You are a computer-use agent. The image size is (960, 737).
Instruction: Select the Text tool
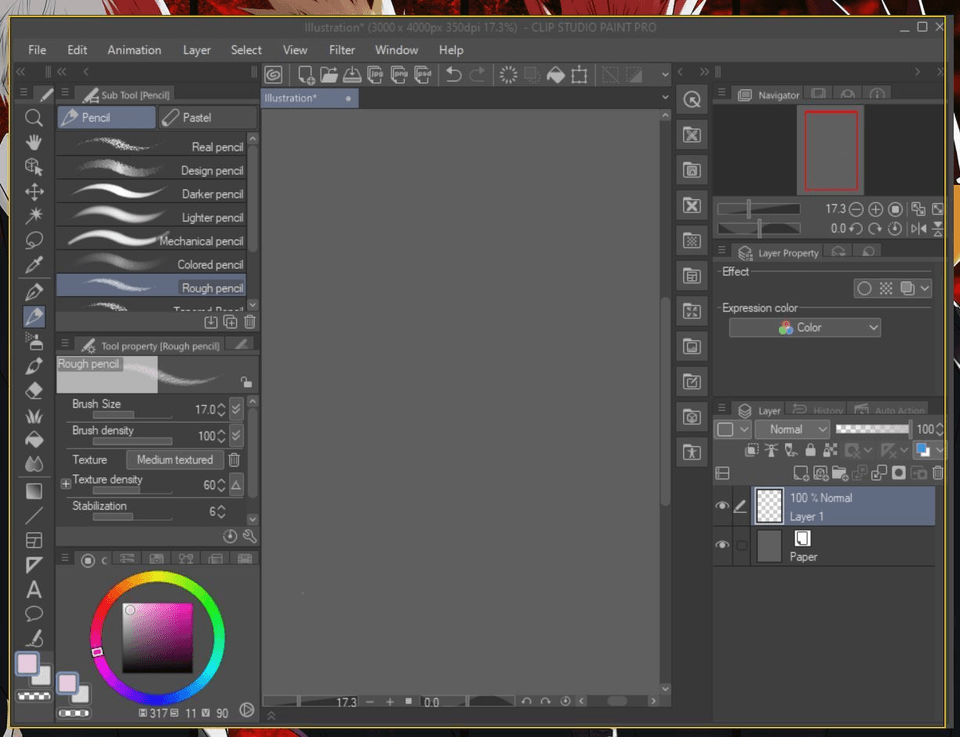[x=34, y=589]
